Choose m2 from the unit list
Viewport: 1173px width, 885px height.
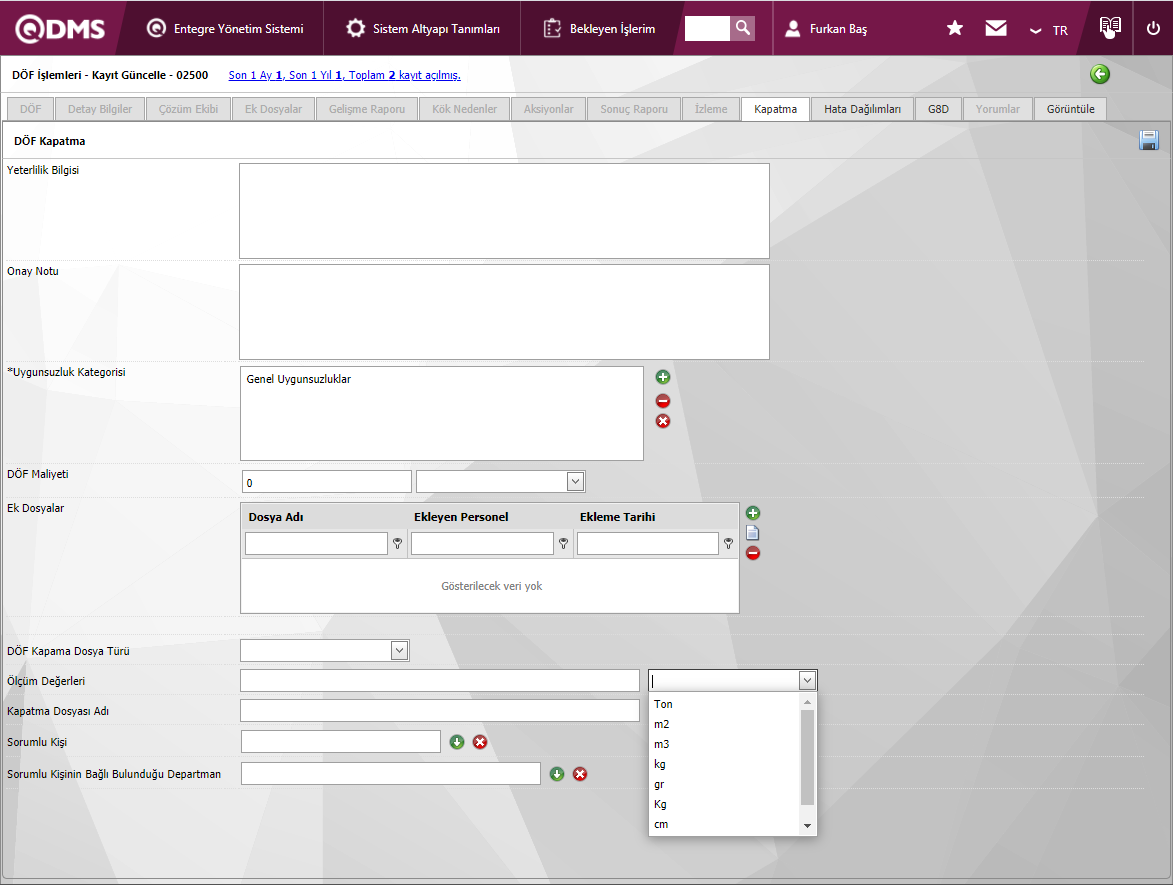coord(724,724)
